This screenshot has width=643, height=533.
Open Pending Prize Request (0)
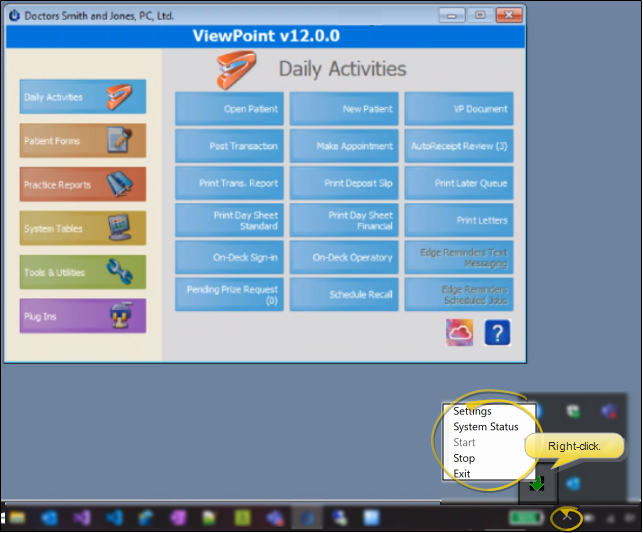(x=229, y=294)
